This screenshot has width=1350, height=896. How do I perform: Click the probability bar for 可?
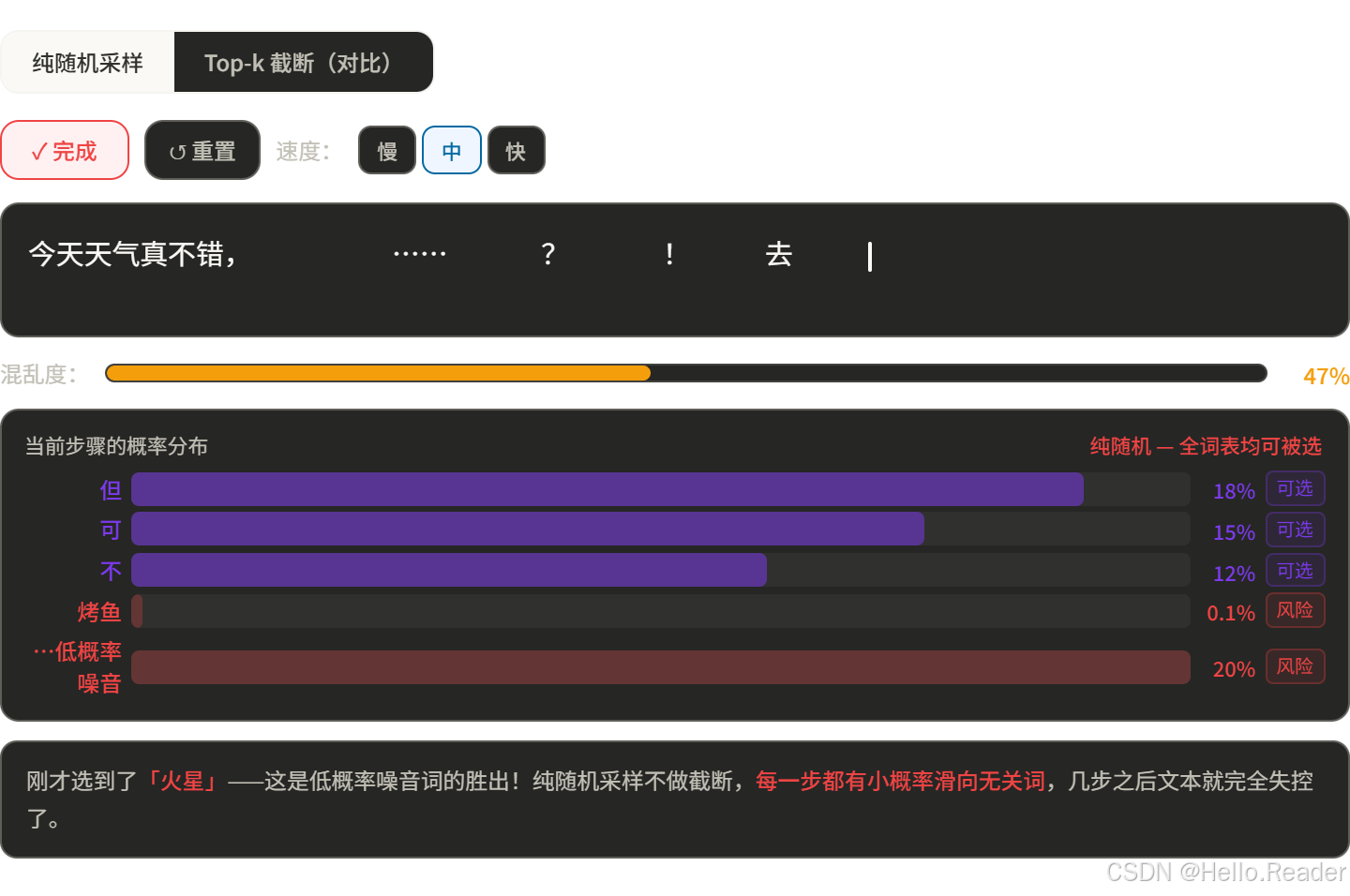point(661,529)
